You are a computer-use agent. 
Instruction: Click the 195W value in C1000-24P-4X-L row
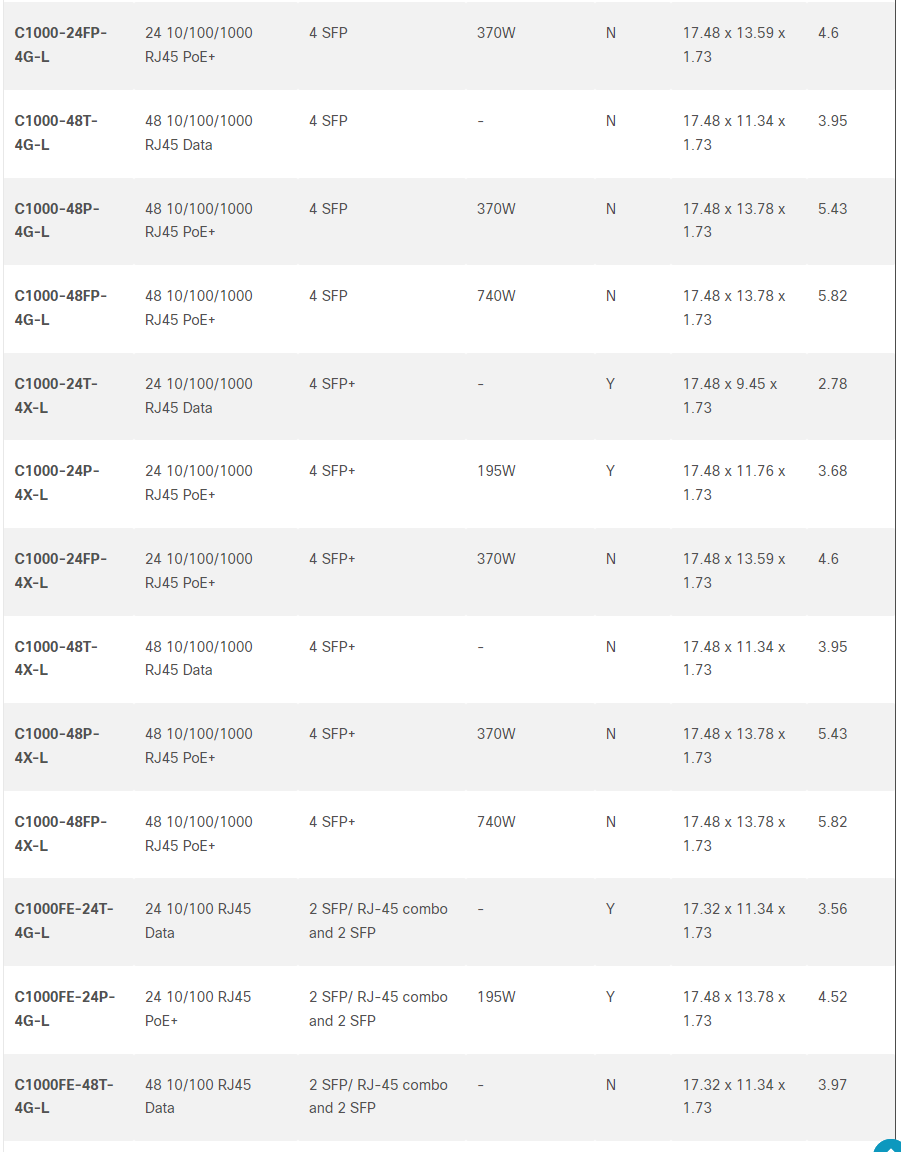tap(496, 470)
